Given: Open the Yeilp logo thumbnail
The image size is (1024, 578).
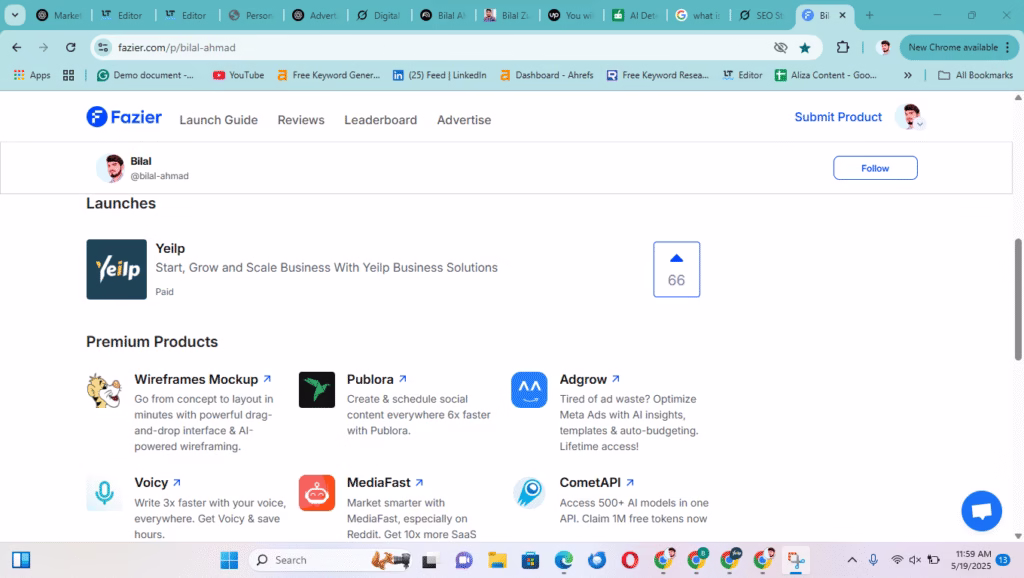Looking at the screenshot, I should click(116, 269).
